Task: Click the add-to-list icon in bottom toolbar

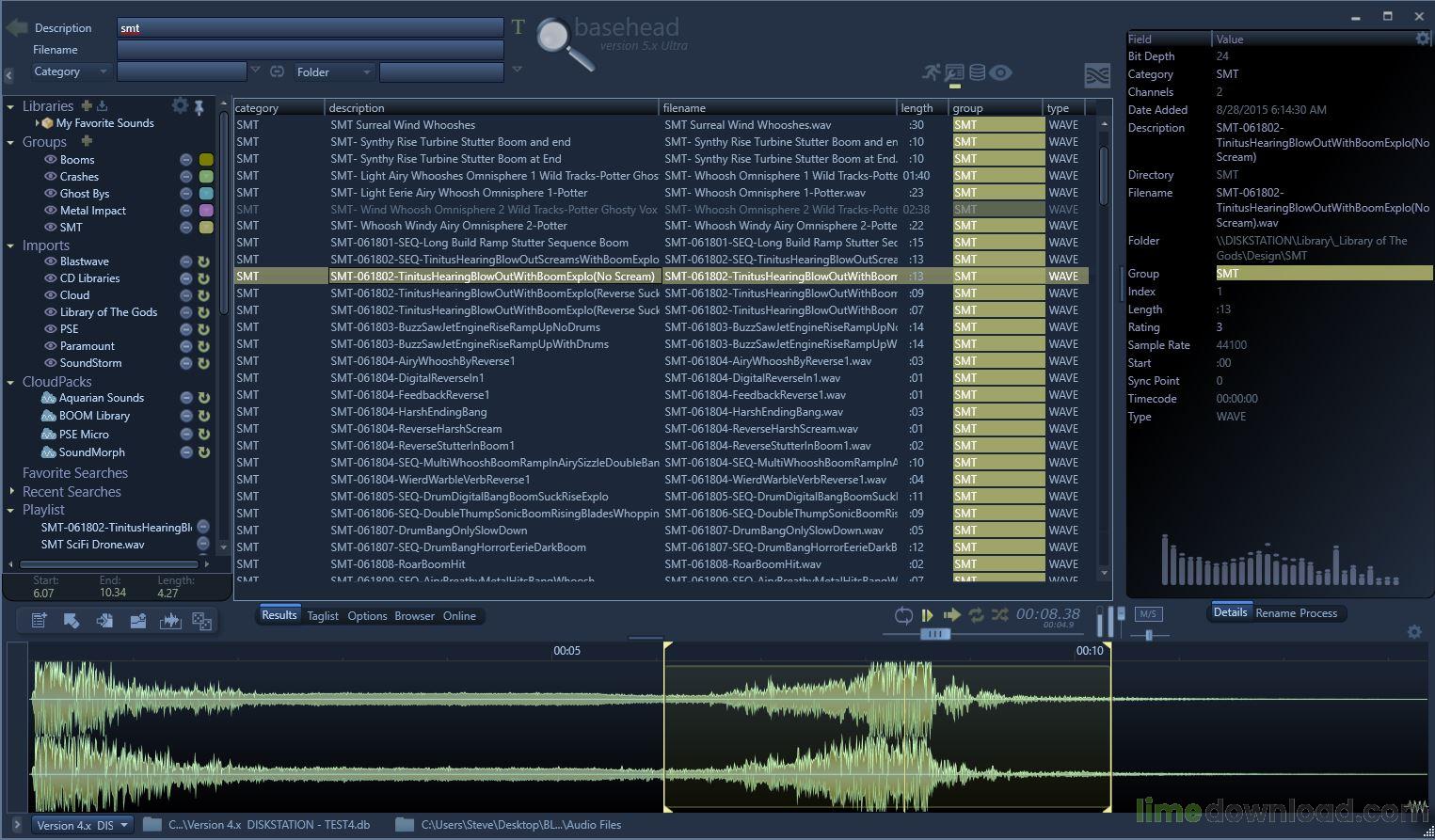Action: click(x=39, y=621)
